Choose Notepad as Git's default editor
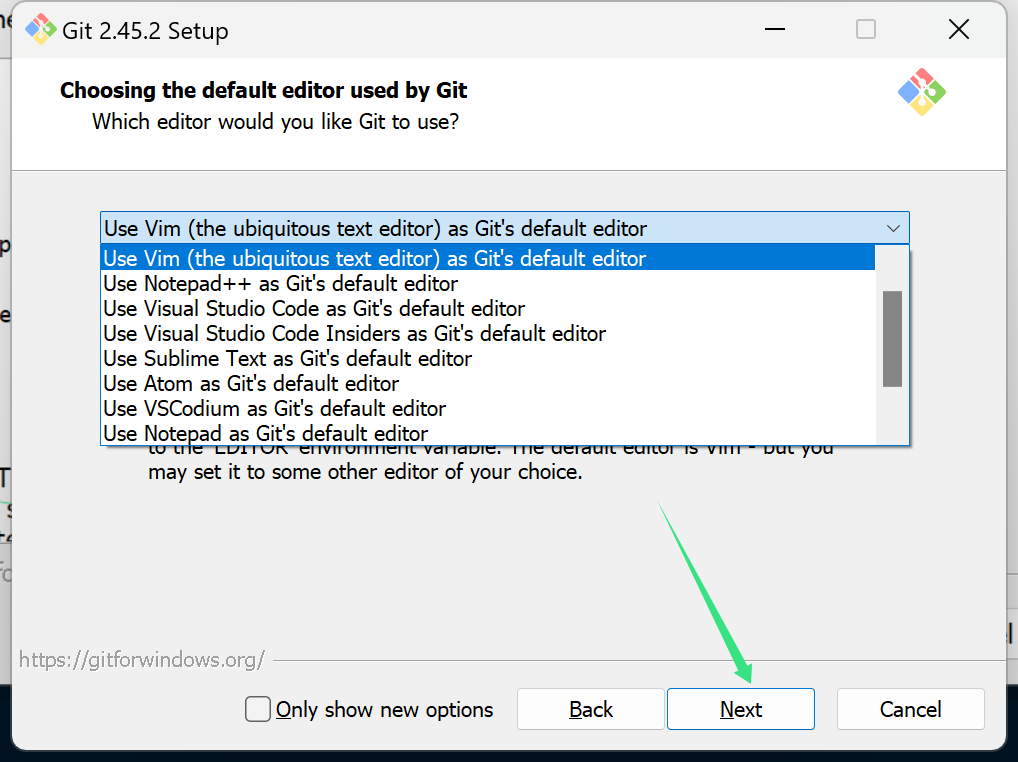Viewport: 1018px width, 762px height. click(x=265, y=433)
